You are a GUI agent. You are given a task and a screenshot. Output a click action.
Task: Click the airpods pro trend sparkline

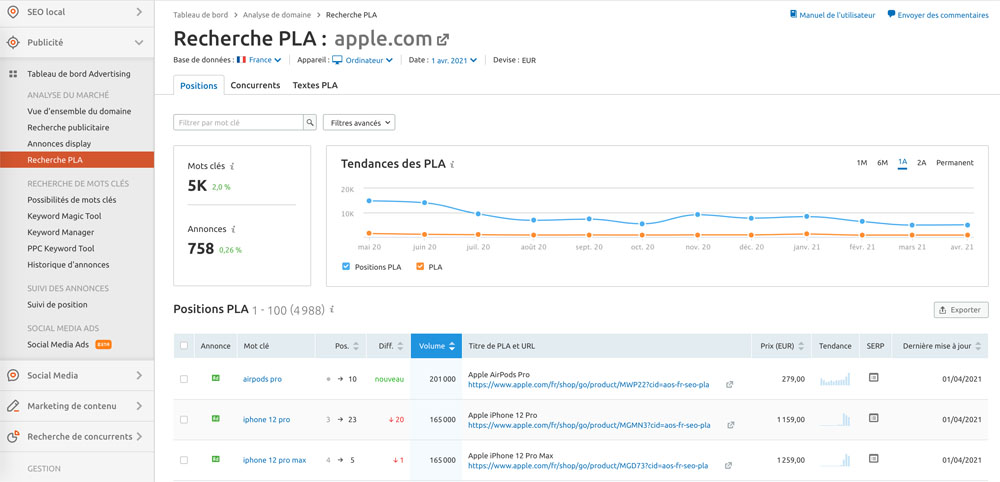click(x=835, y=379)
